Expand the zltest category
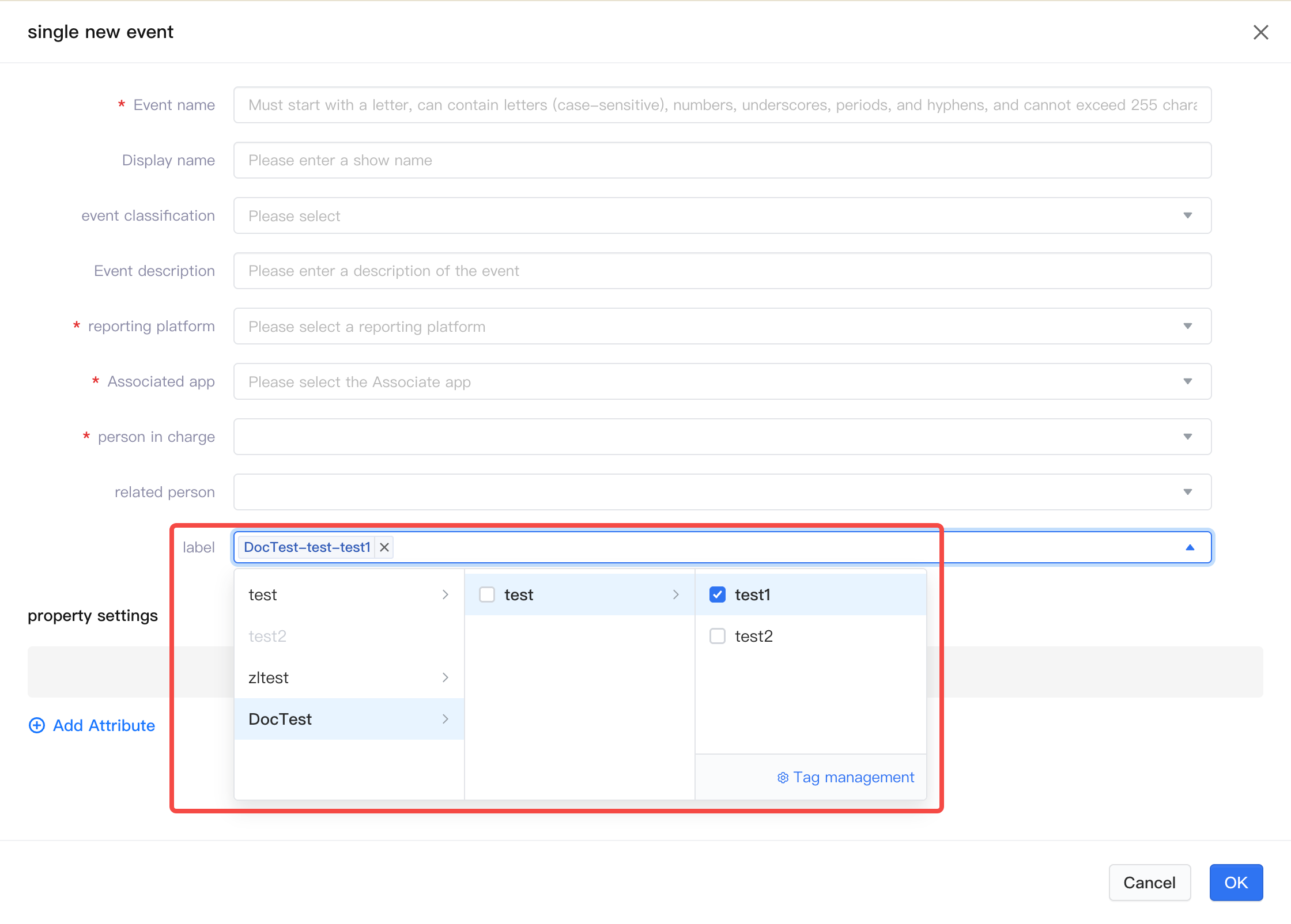This screenshot has height=924, width=1291. (x=349, y=677)
